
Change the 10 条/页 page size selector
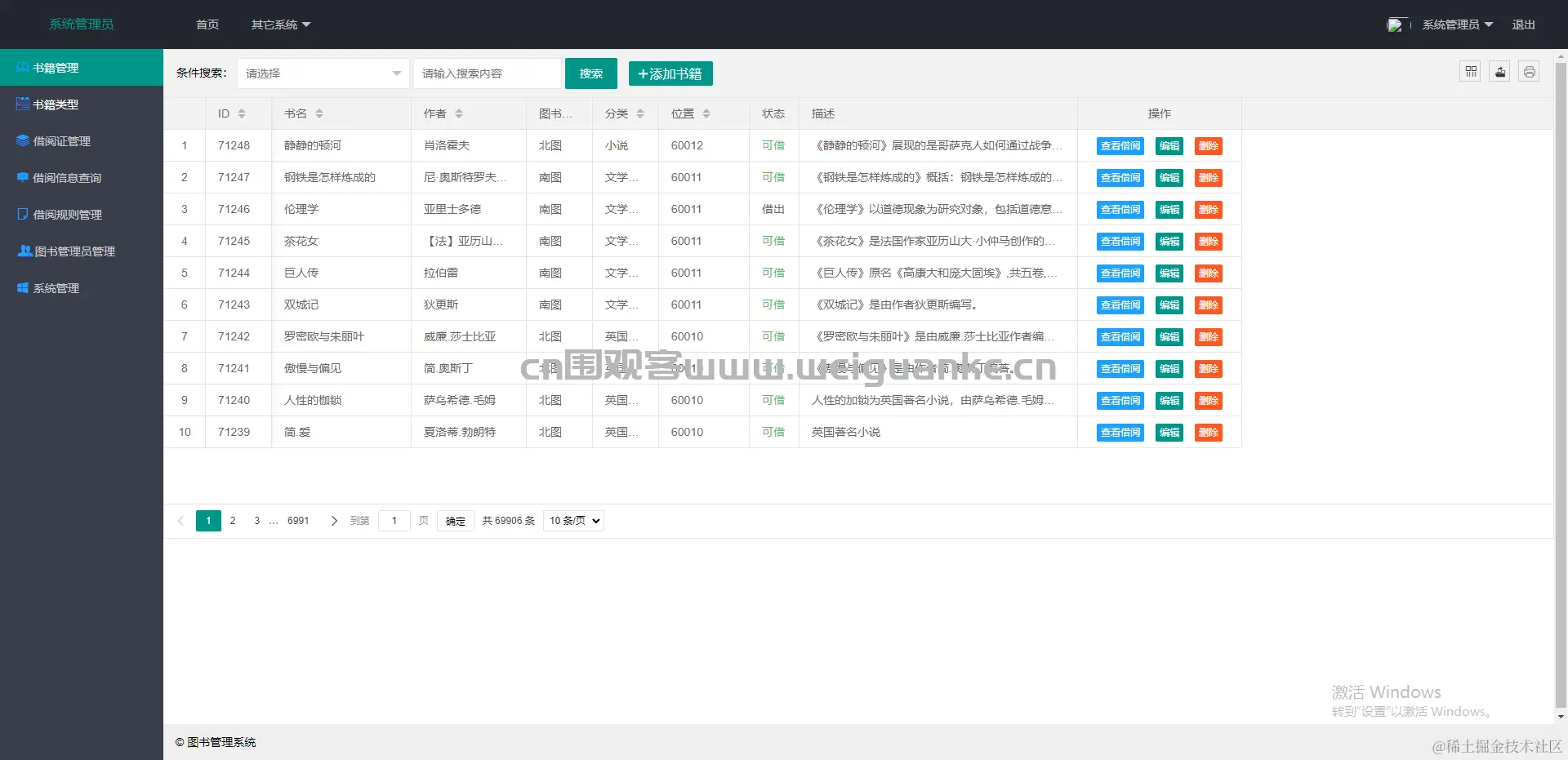573,521
